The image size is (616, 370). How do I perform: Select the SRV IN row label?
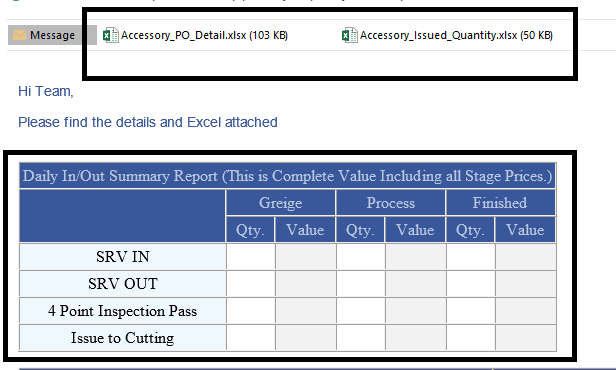pyautogui.click(x=123, y=257)
